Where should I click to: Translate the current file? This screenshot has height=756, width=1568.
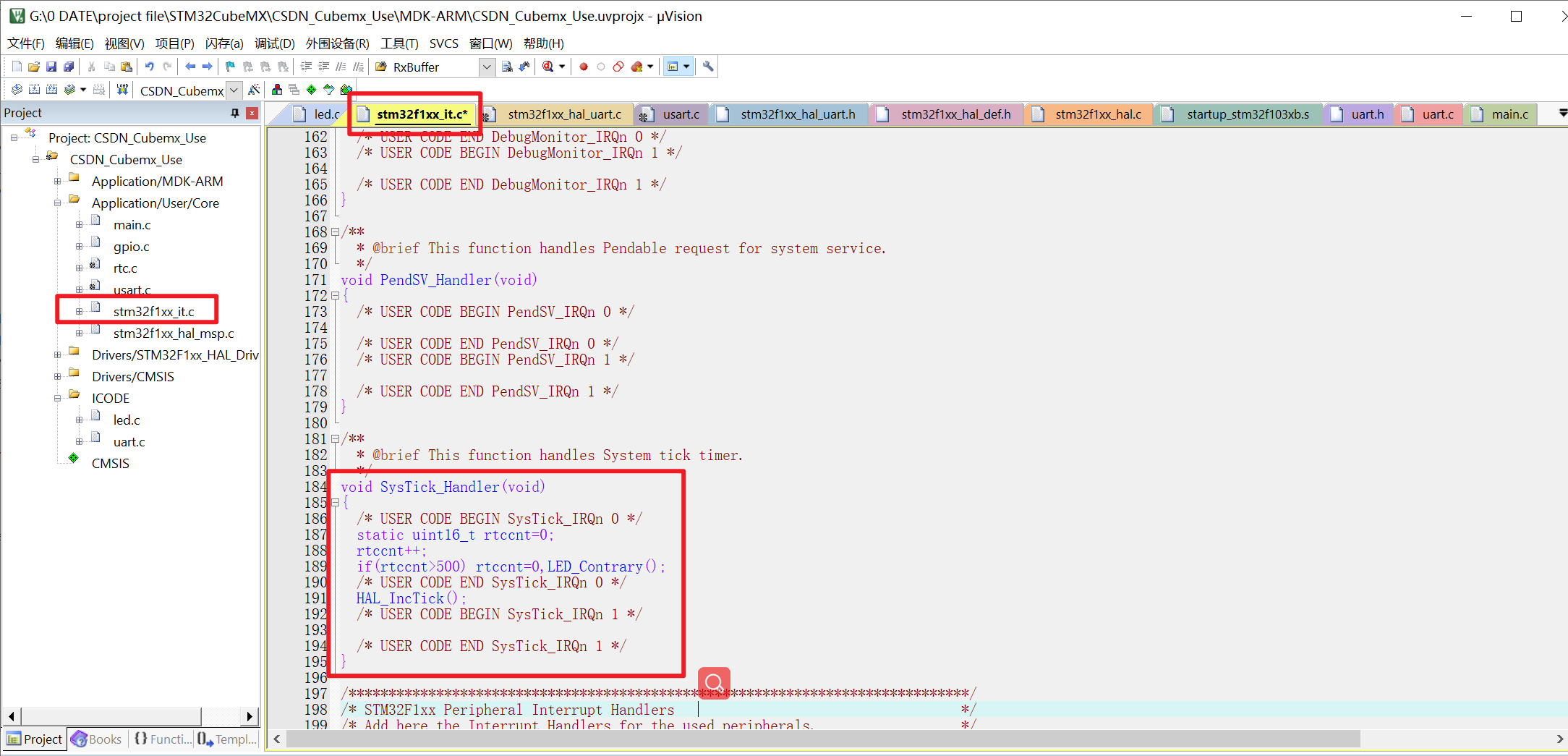(x=17, y=90)
